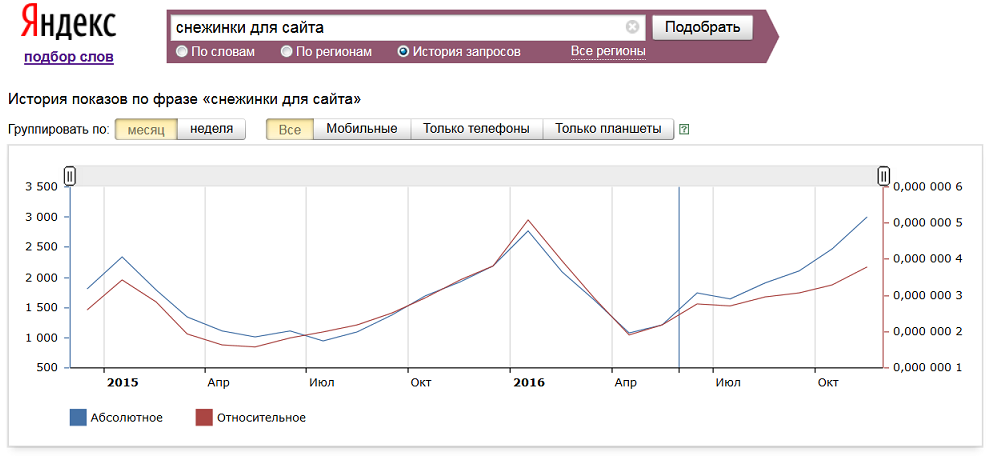Show Все devices tab

[x=290, y=130]
